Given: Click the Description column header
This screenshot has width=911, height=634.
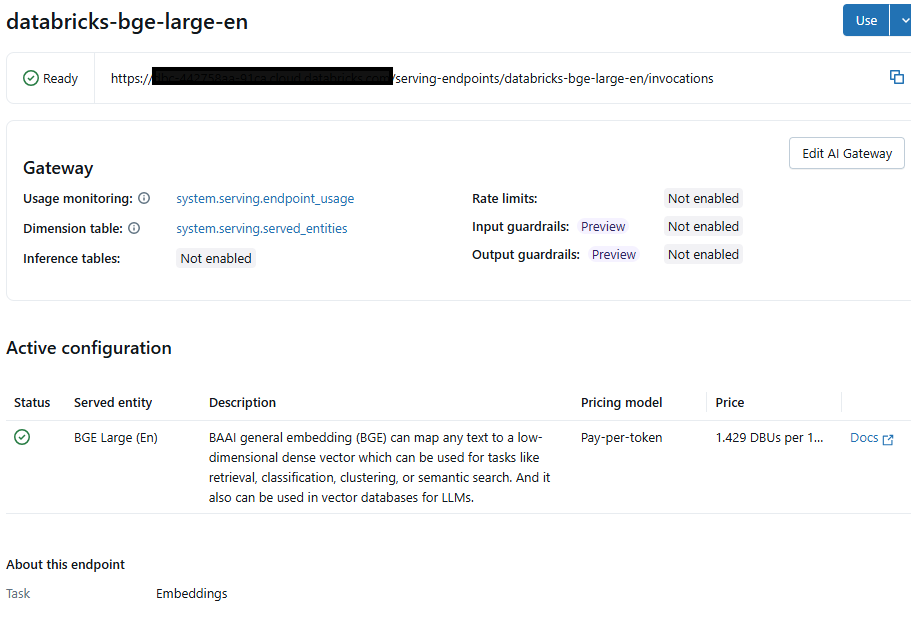Looking at the screenshot, I should tap(242, 402).
